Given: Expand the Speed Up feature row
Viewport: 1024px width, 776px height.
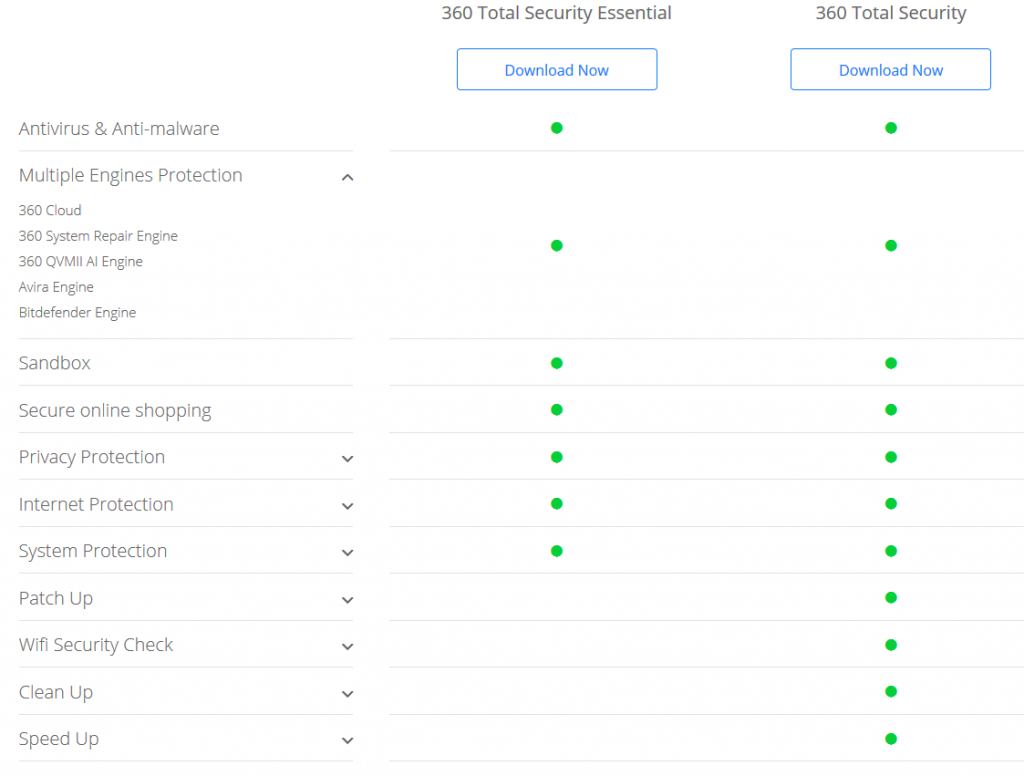Looking at the screenshot, I should (347, 741).
